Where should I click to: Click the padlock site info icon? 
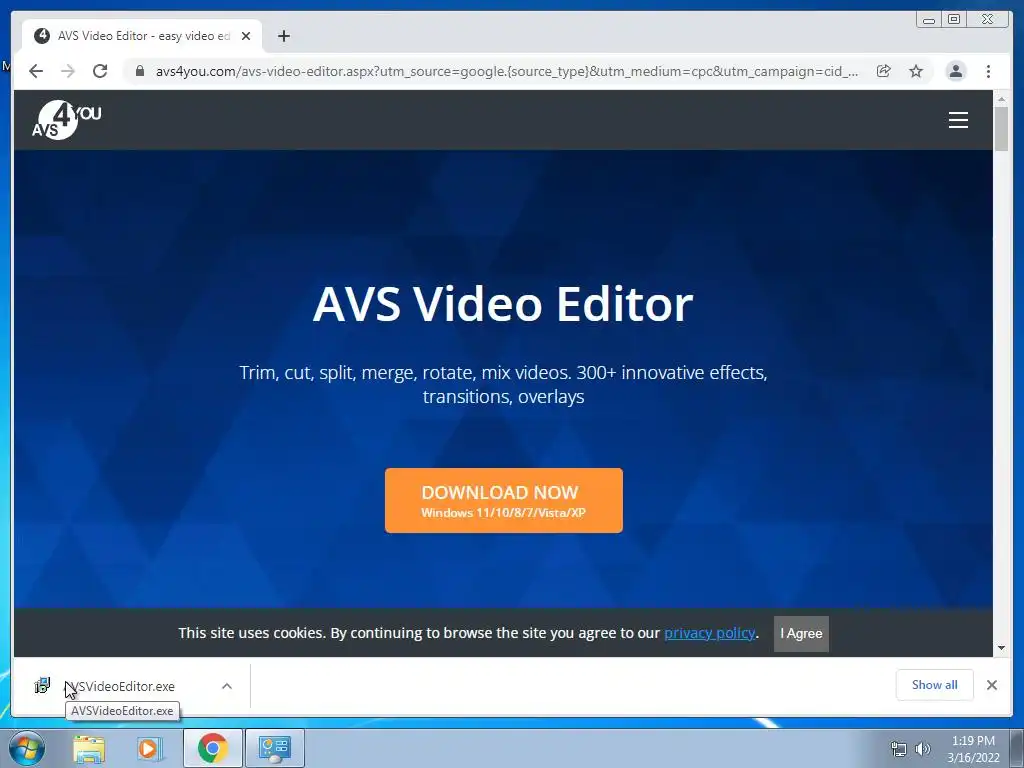[139, 71]
